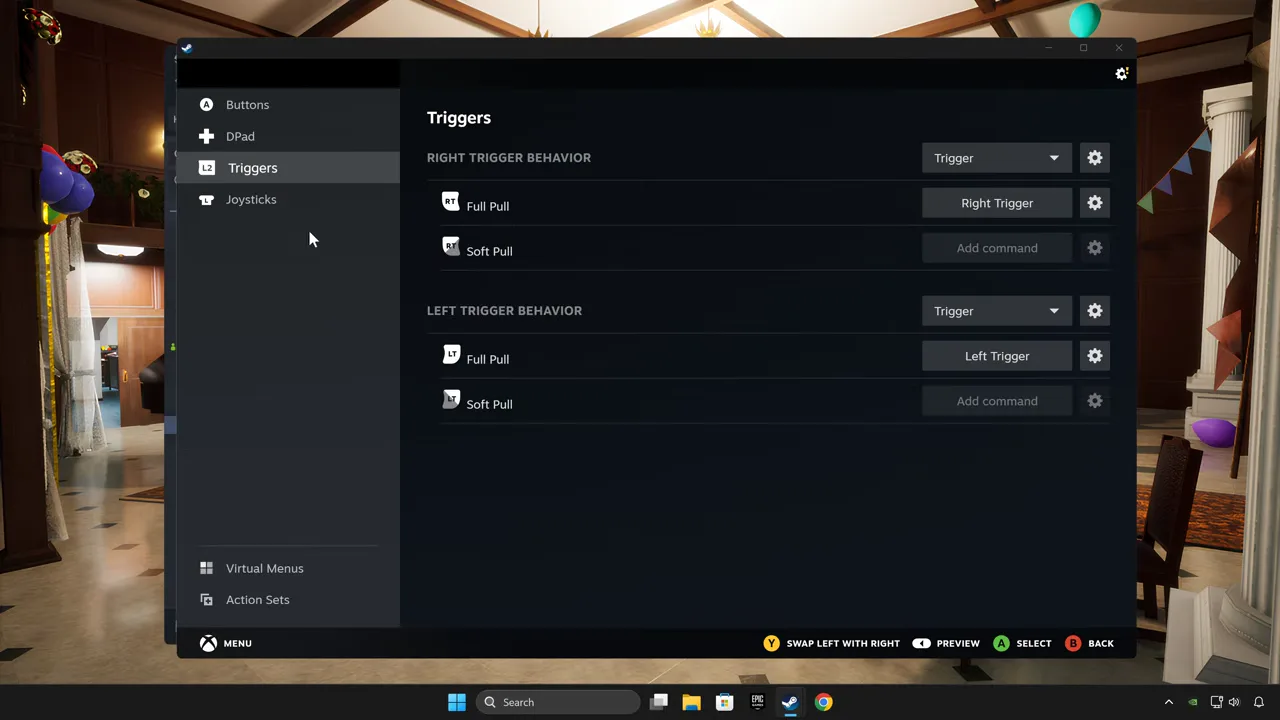Open File Explorer from the taskbar

(x=691, y=702)
